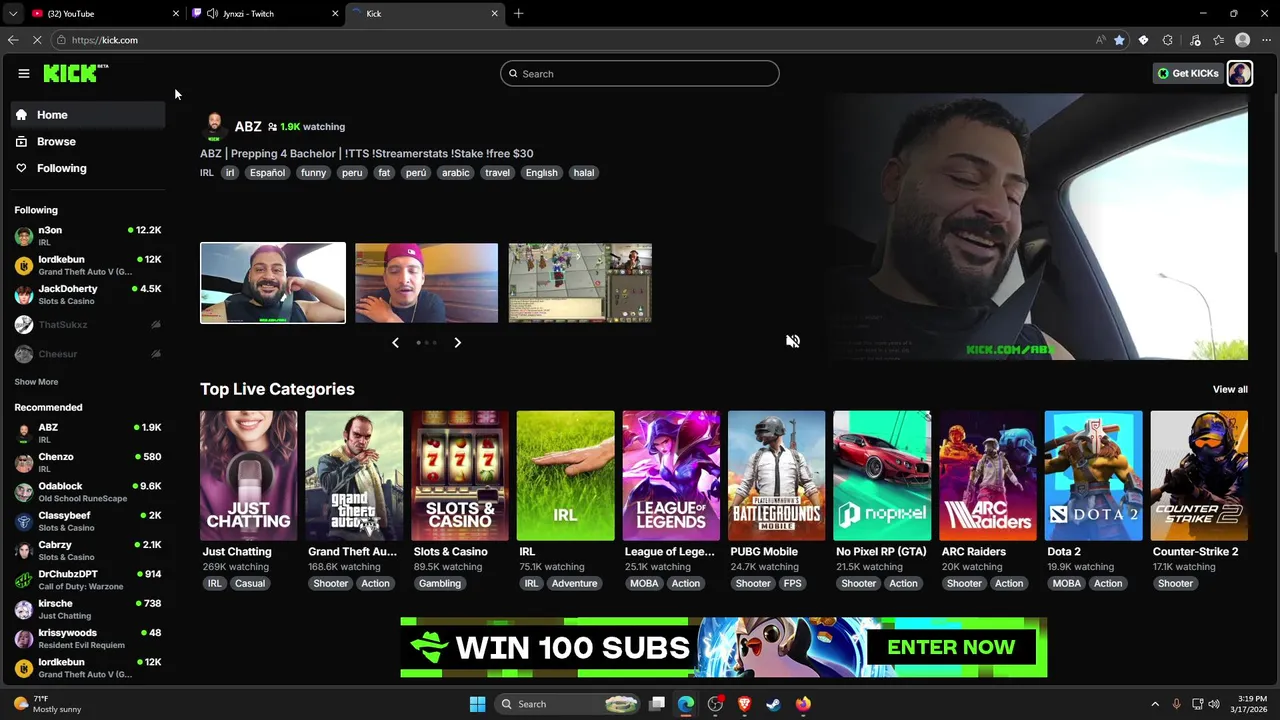
Task: Open tab search dropdown in browser
Action: pyautogui.click(x=12, y=13)
